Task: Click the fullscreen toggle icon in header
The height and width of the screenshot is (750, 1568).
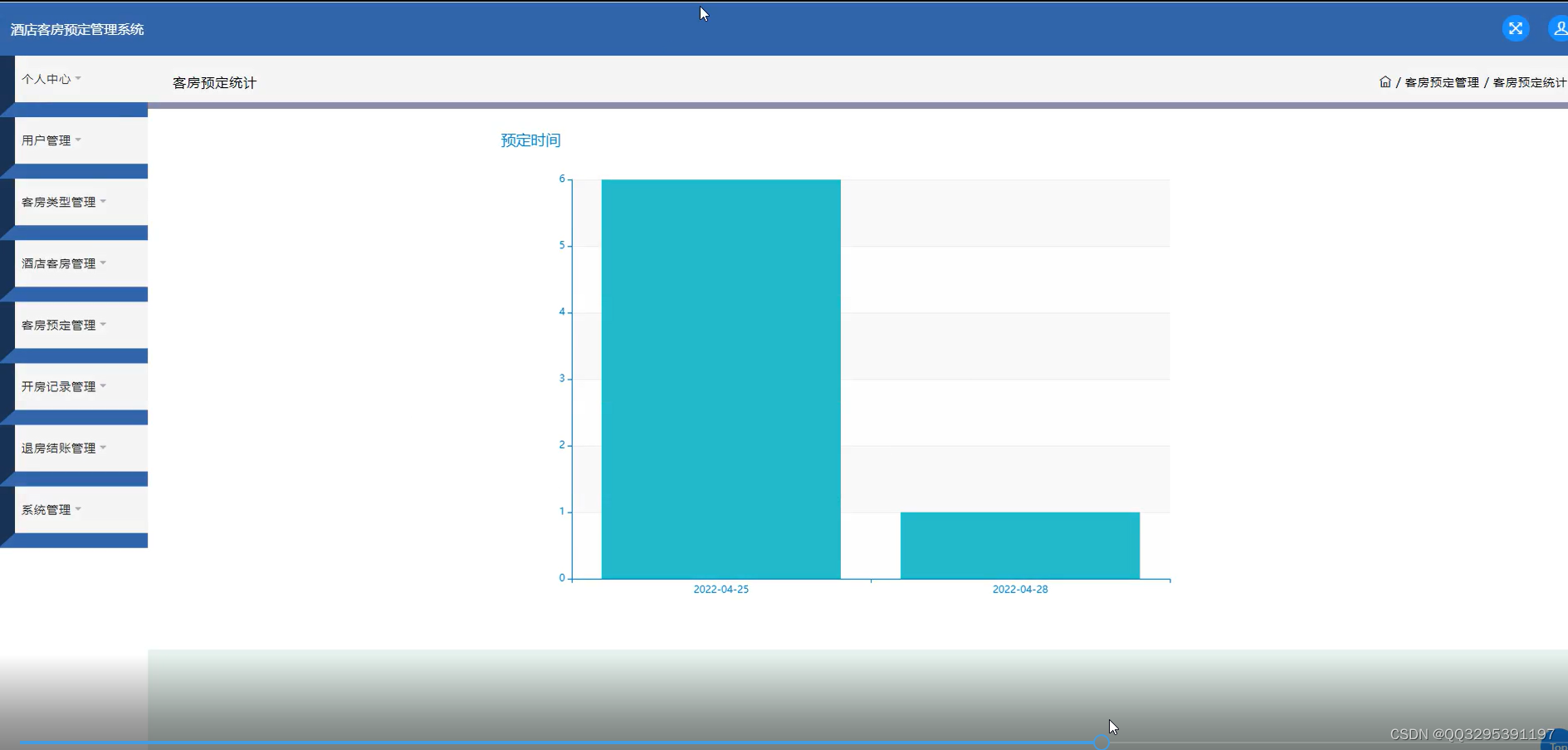Action: 1516,28
